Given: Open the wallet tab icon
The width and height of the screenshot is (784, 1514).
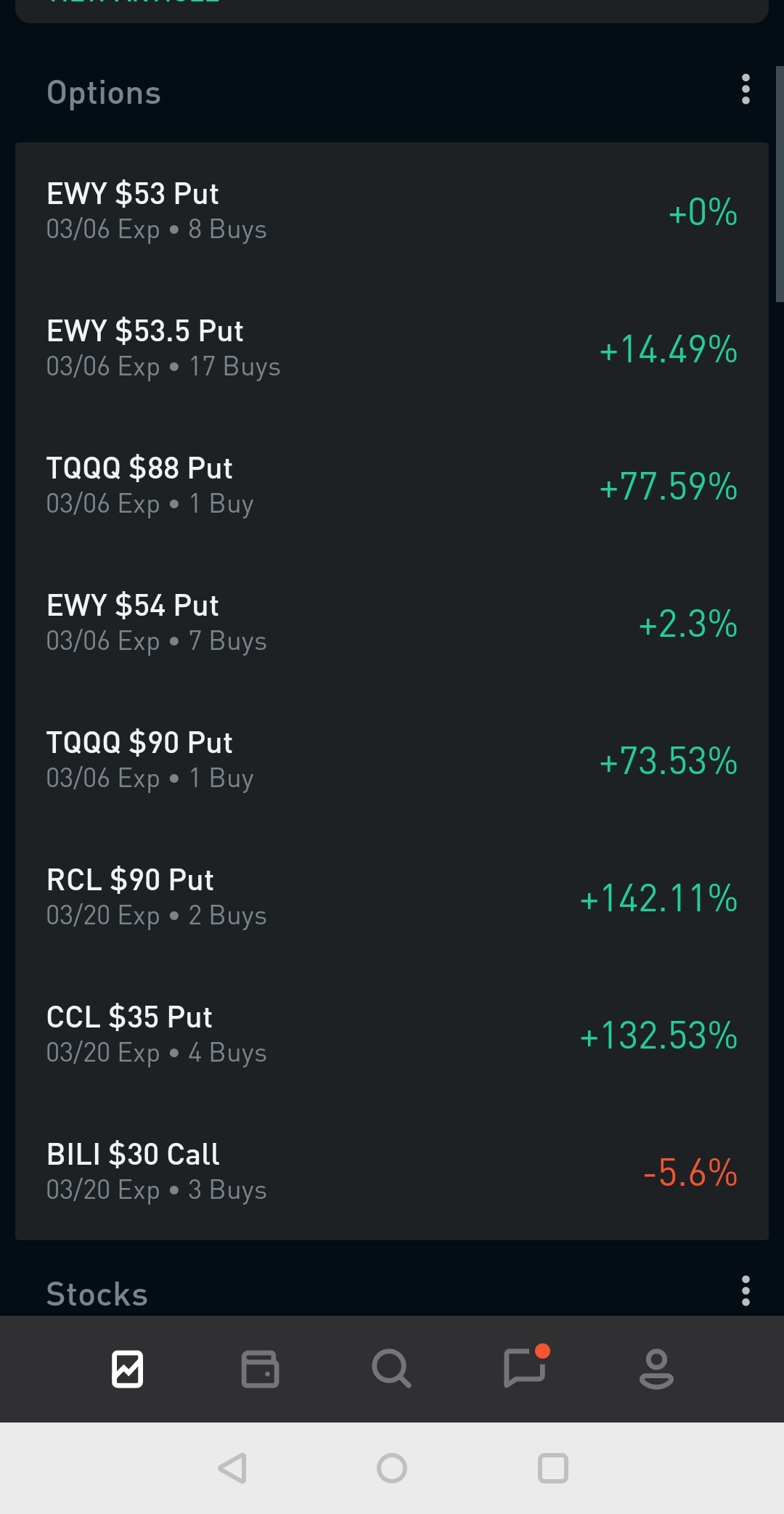Looking at the screenshot, I should [260, 1369].
